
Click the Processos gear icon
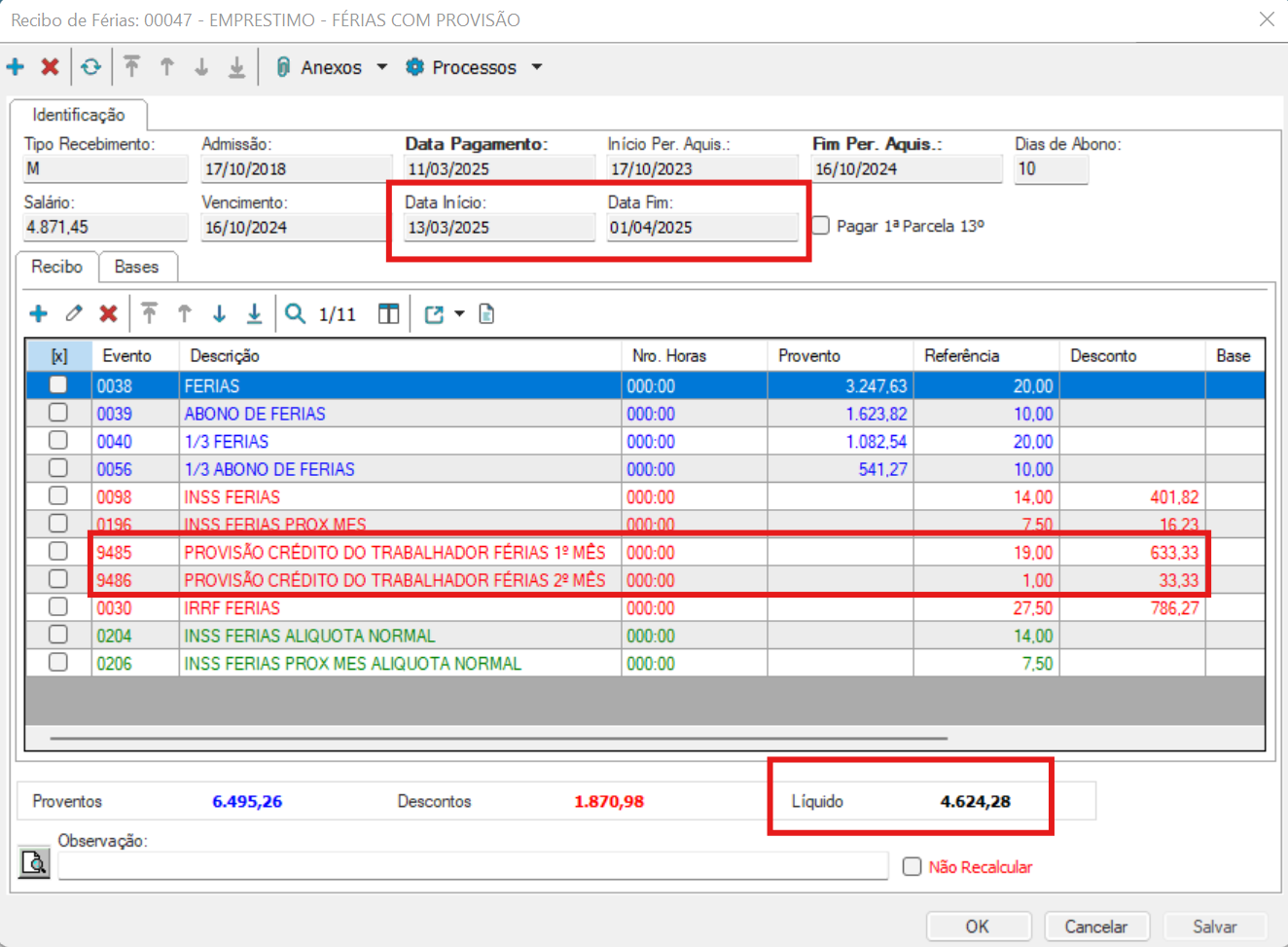tap(414, 67)
